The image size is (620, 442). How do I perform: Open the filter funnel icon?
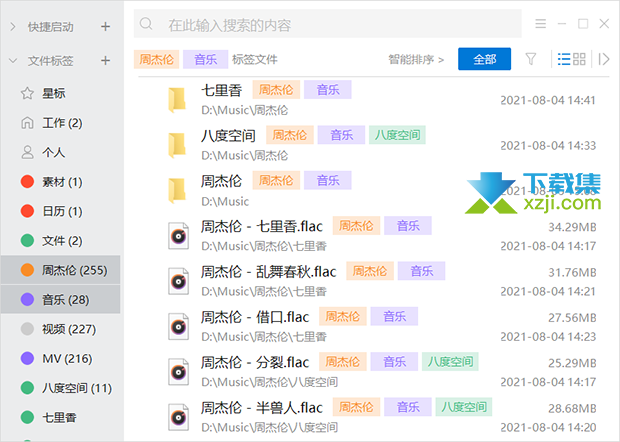(x=531, y=59)
